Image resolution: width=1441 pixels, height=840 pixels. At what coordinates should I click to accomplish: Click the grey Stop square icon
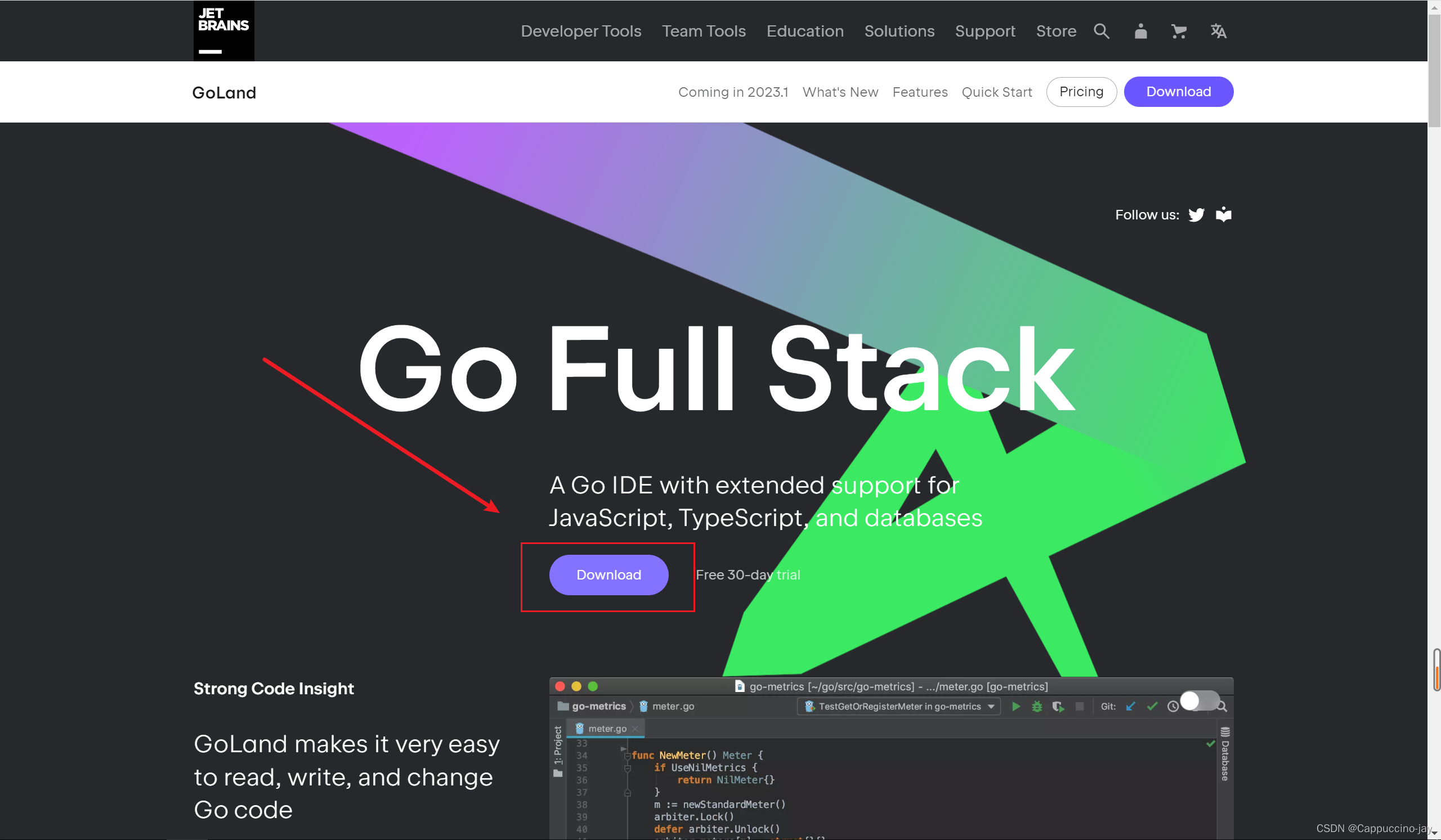click(1080, 707)
